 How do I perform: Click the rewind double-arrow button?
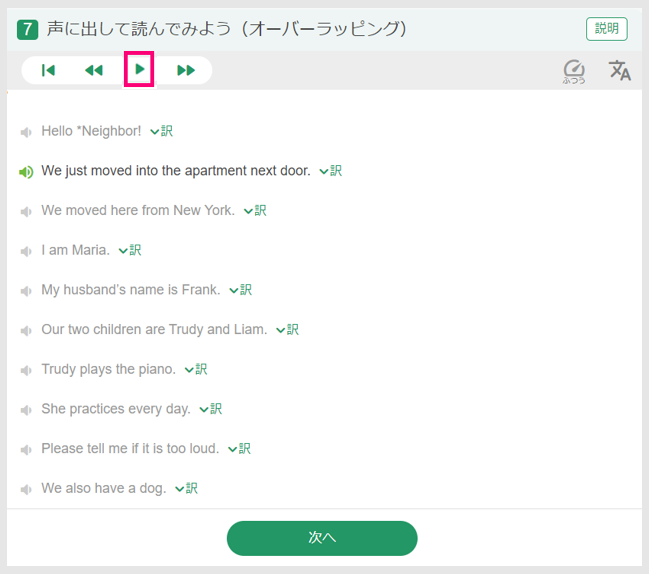point(94,70)
